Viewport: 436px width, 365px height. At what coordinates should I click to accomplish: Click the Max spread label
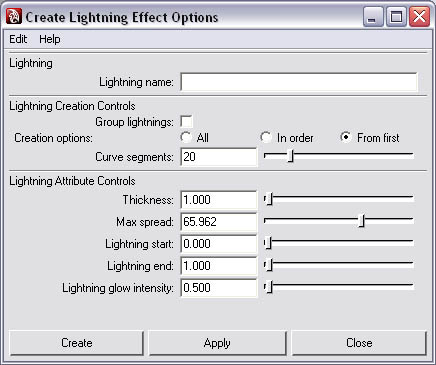click(145, 222)
